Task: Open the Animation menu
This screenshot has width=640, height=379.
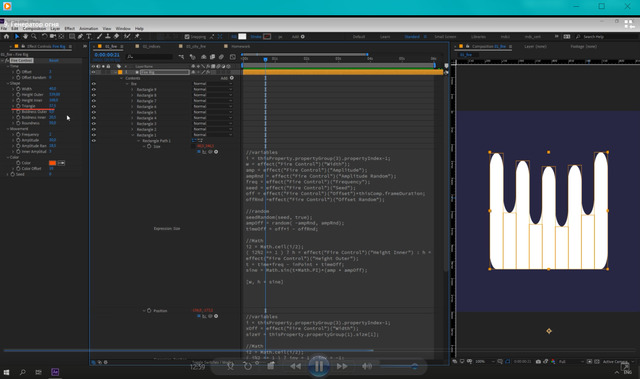Action: pos(89,29)
